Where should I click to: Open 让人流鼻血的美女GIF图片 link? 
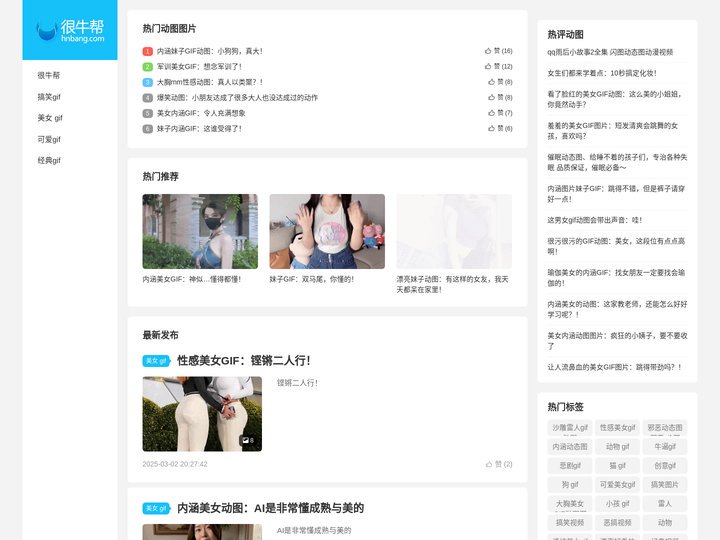coord(615,367)
